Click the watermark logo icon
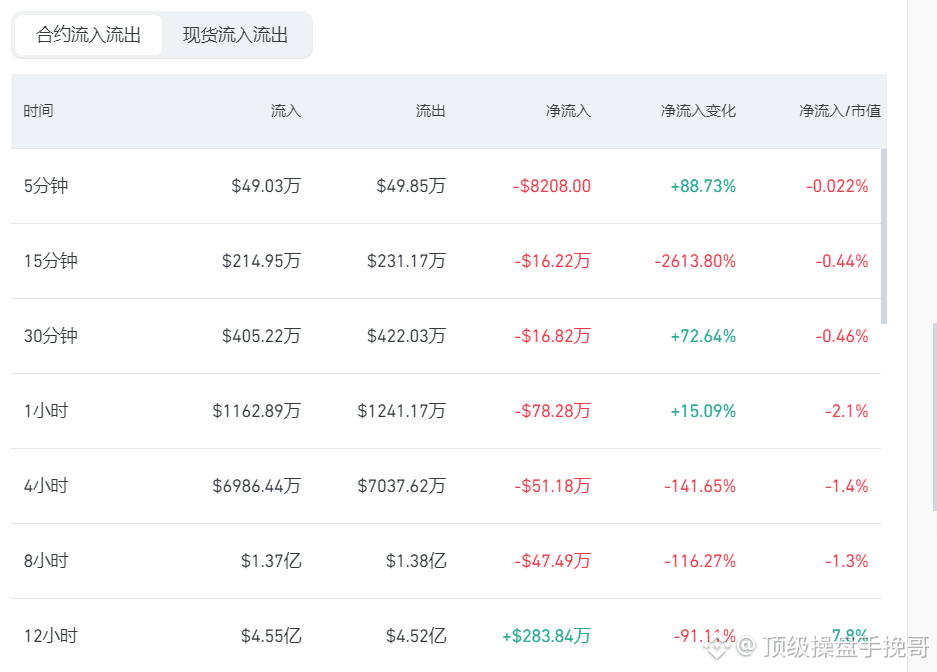937x672 pixels. (x=718, y=646)
